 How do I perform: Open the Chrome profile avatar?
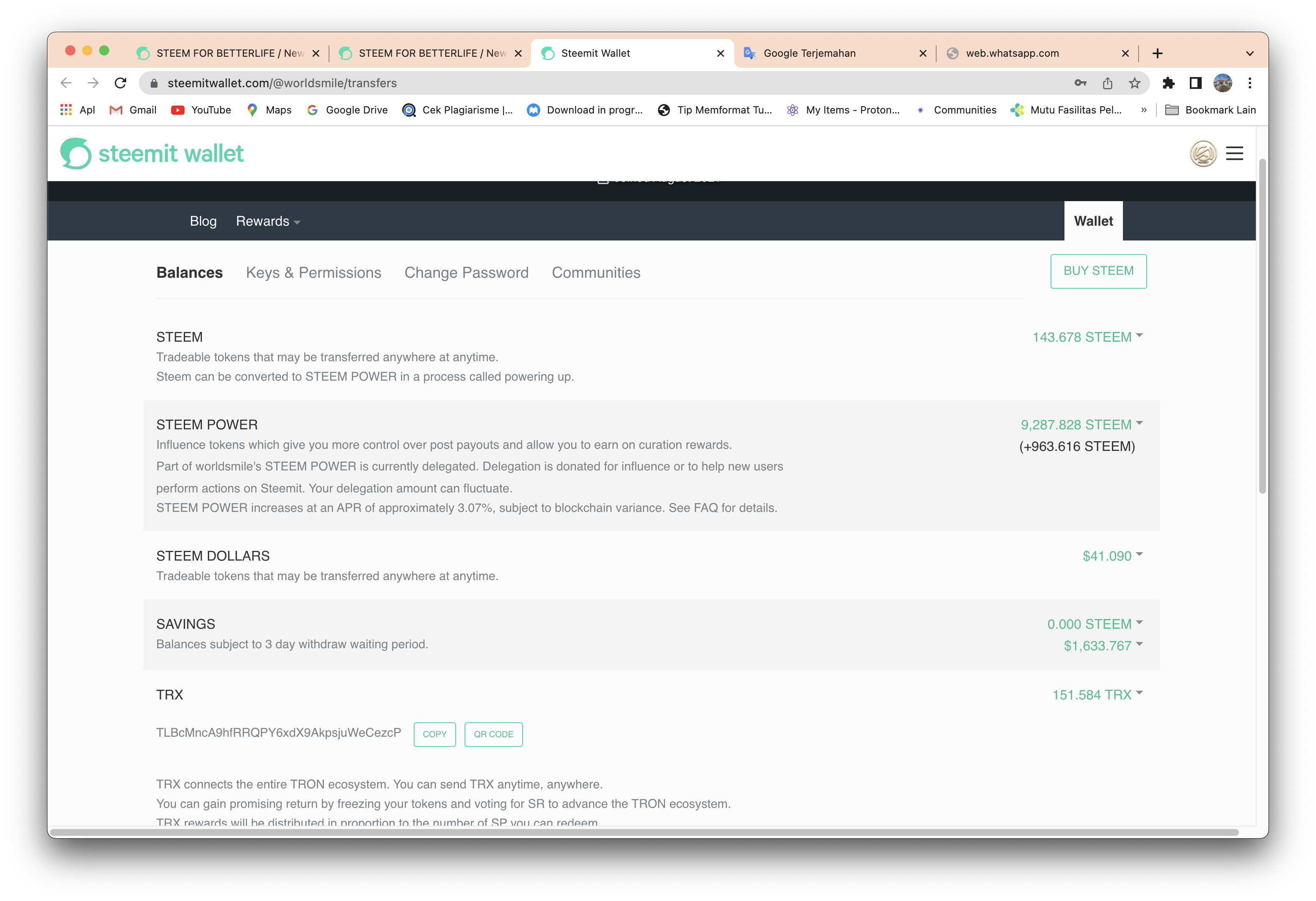[1222, 83]
